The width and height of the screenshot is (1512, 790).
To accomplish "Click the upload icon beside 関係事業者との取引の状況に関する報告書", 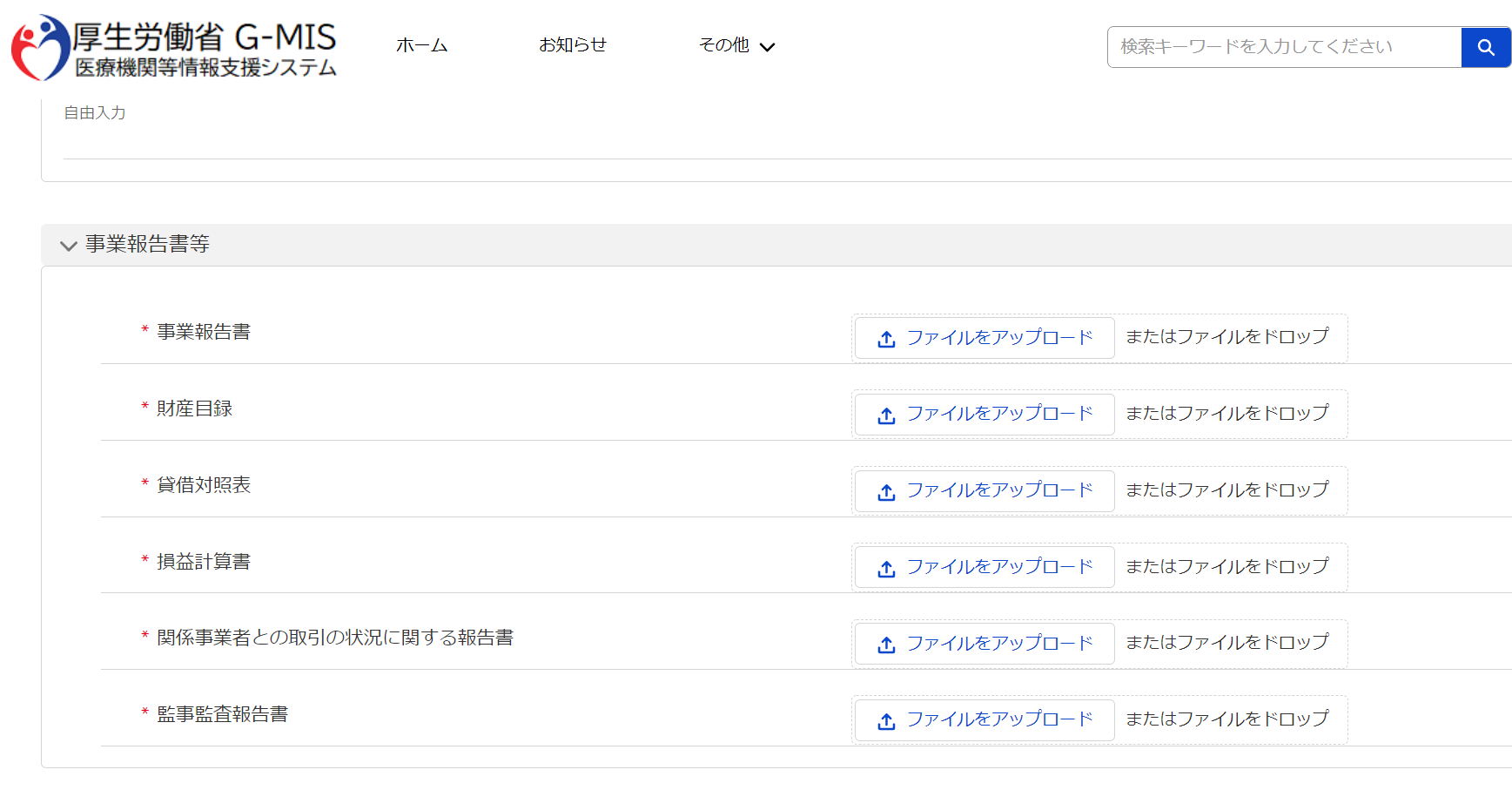I will click(885, 644).
